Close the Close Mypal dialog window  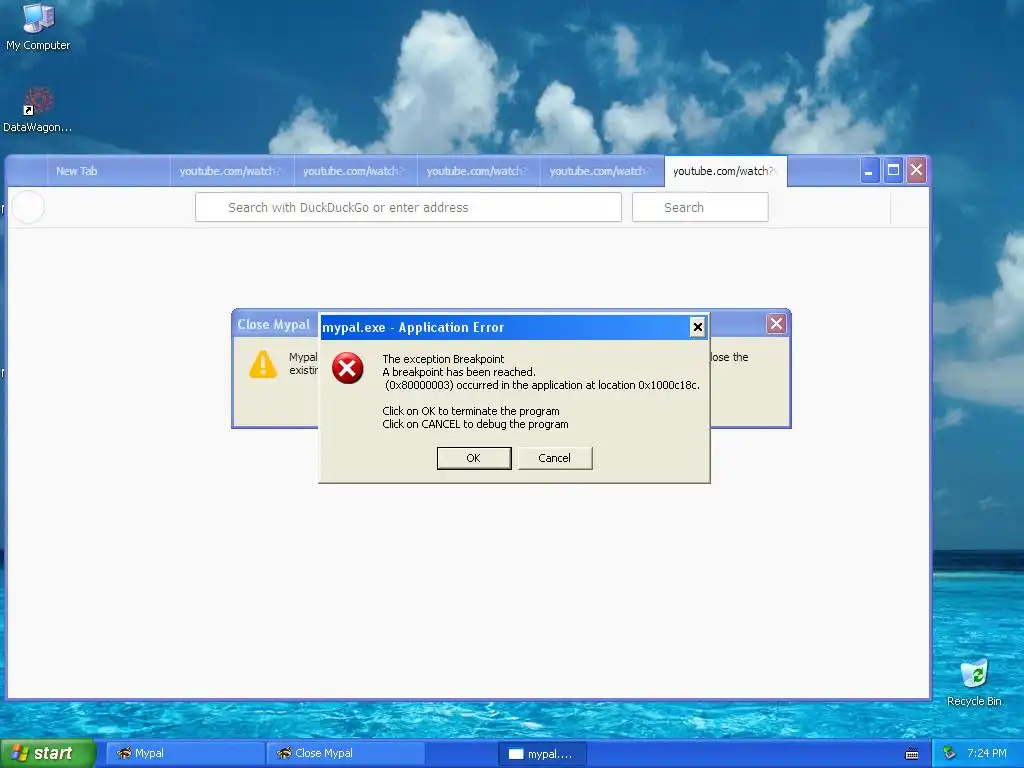(776, 323)
